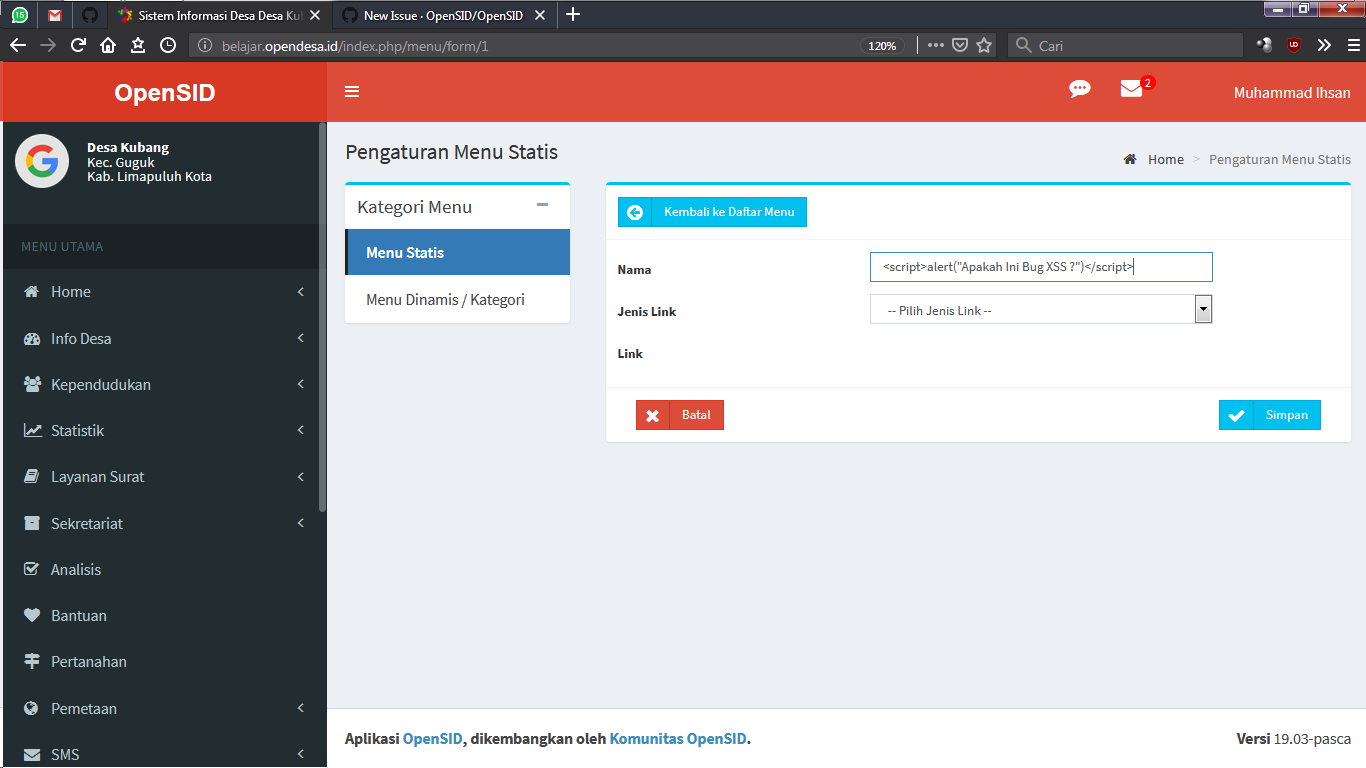This screenshot has width=1366, height=768.
Task: Click the Home breadcrumb link
Action: pyautogui.click(x=1165, y=160)
